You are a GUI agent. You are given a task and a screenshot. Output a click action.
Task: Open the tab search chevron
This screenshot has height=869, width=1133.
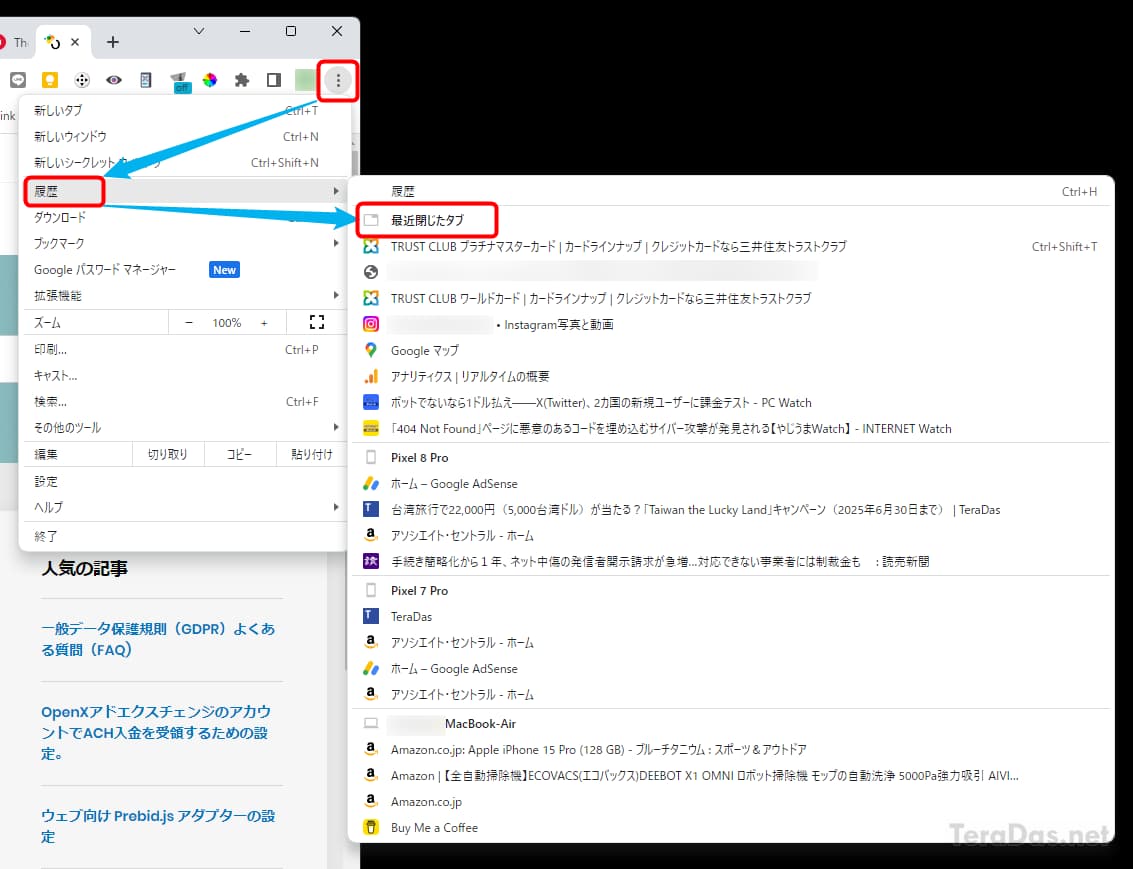pos(199,31)
